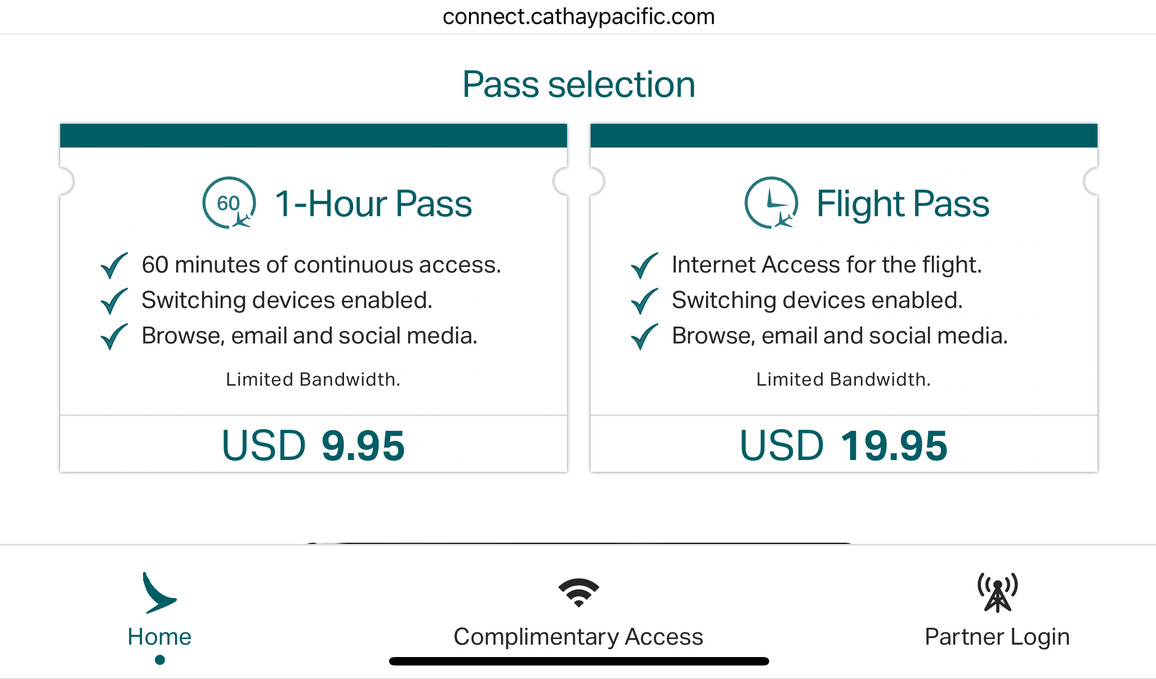The width and height of the screenshot is (1156, 679).
Task: Click the antenna icon above Partner Login
Action: pyautogui.click(x=997, y=592)
